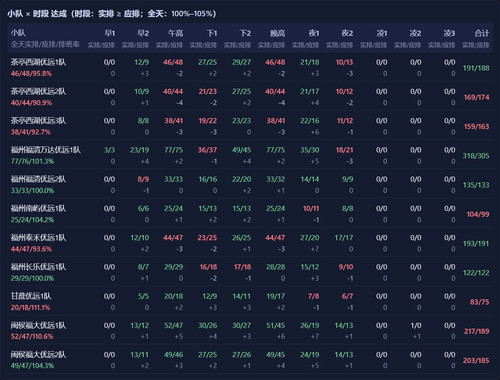Viewport: 500px width, 380px height.
Task: Click the 1/0 凌2 cell of 闽侯福大优远1队
Action: point(416,325)
